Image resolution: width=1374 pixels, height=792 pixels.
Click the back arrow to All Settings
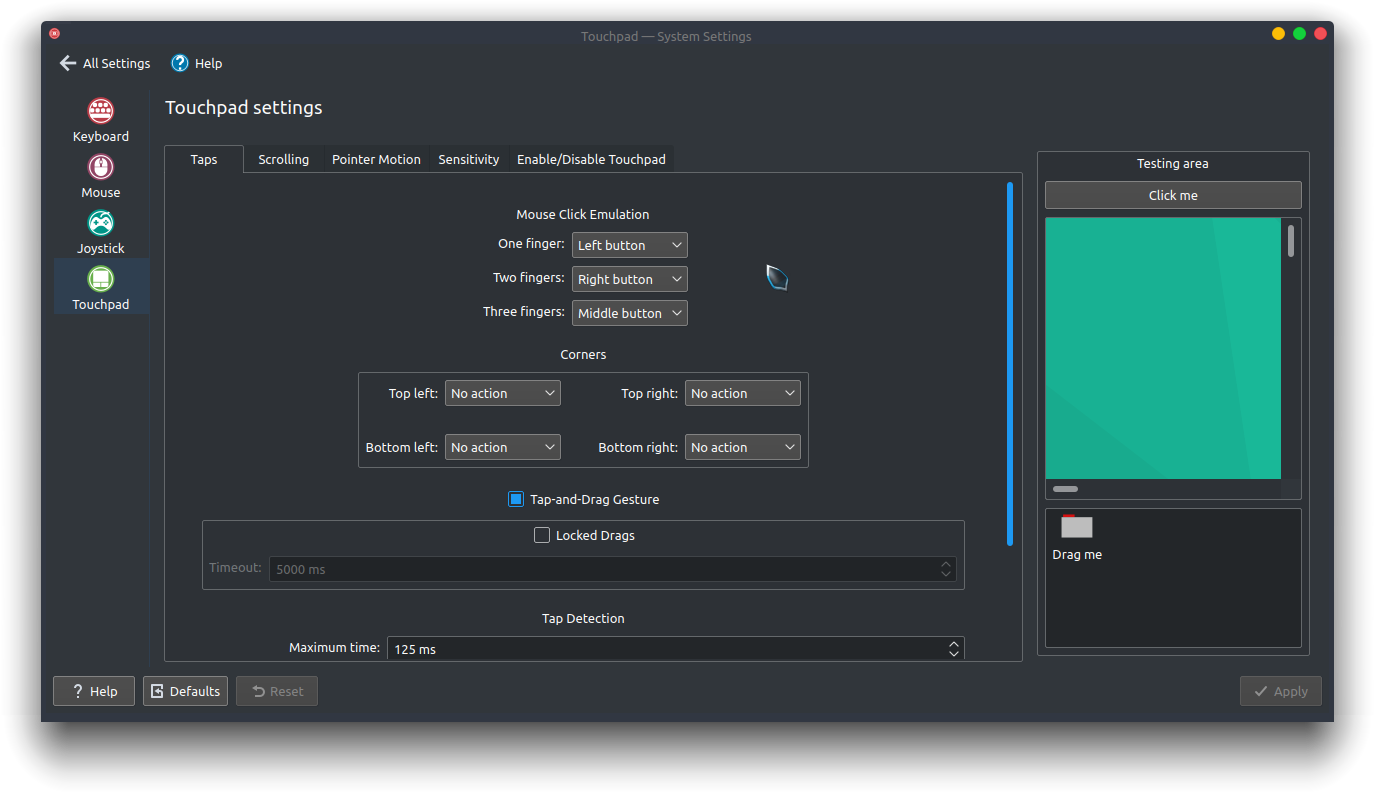click(67, 63)
